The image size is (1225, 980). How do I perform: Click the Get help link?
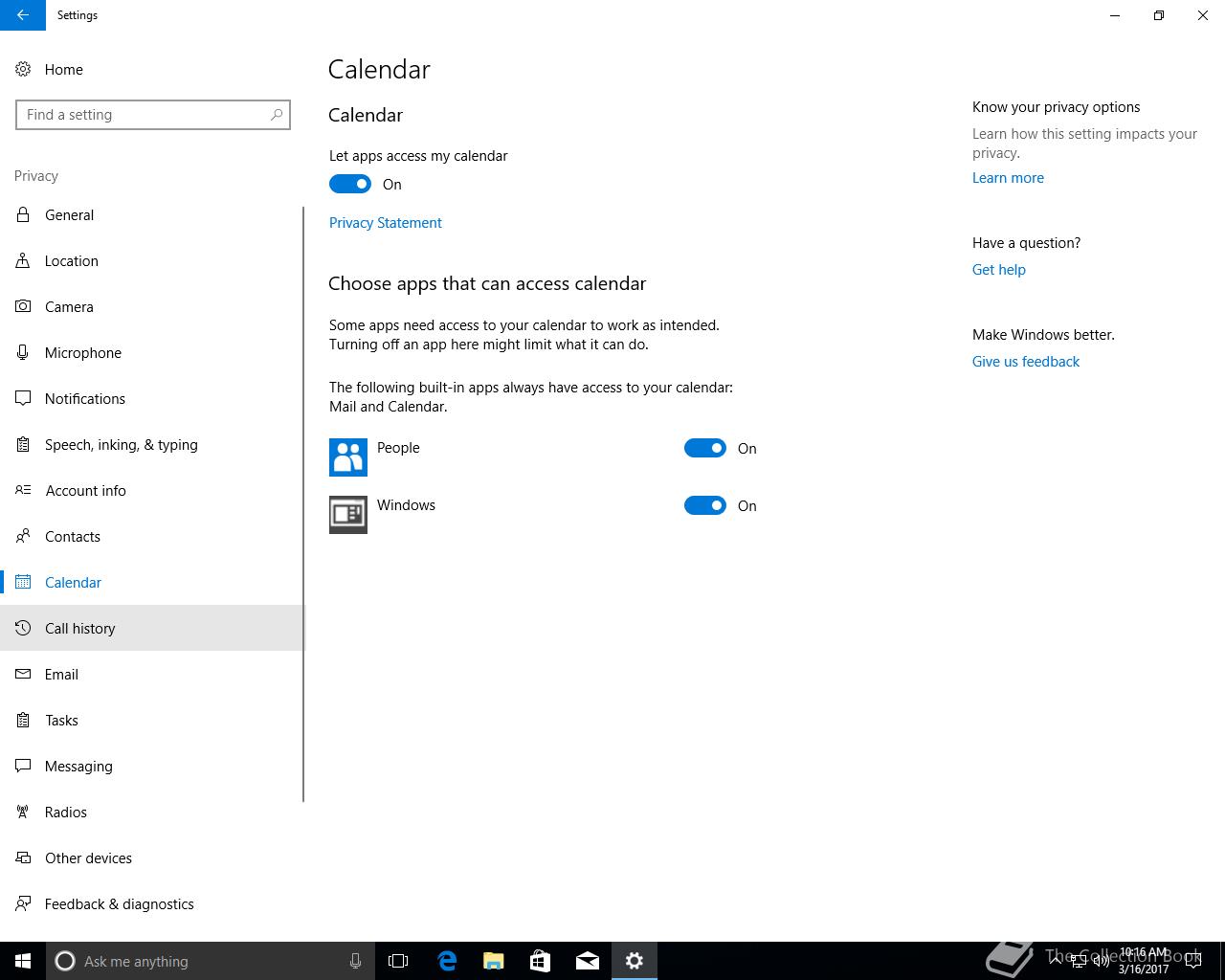click(999, 269)
